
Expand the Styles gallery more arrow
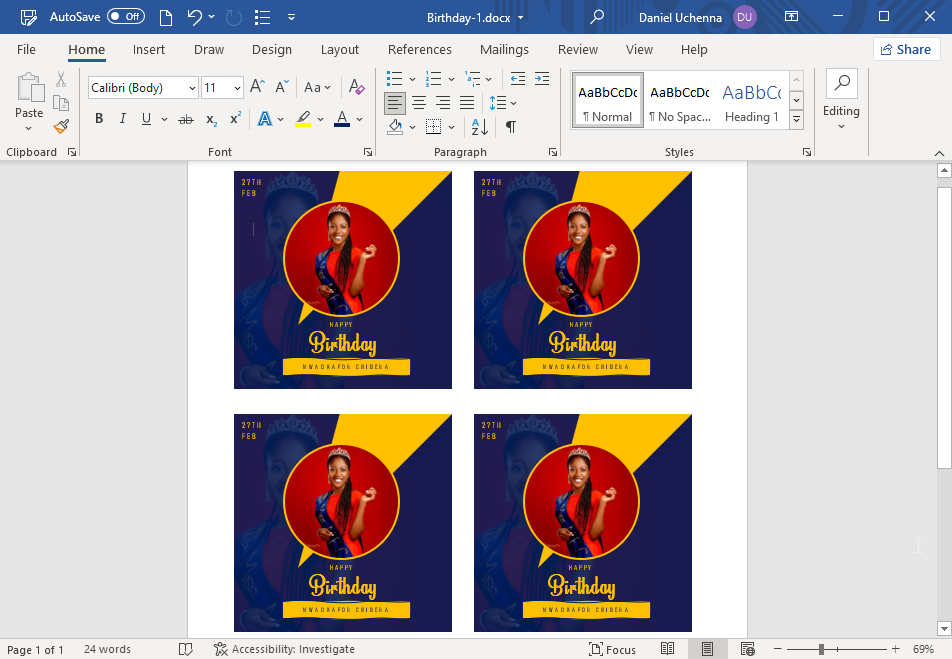(x=797, y=120)
